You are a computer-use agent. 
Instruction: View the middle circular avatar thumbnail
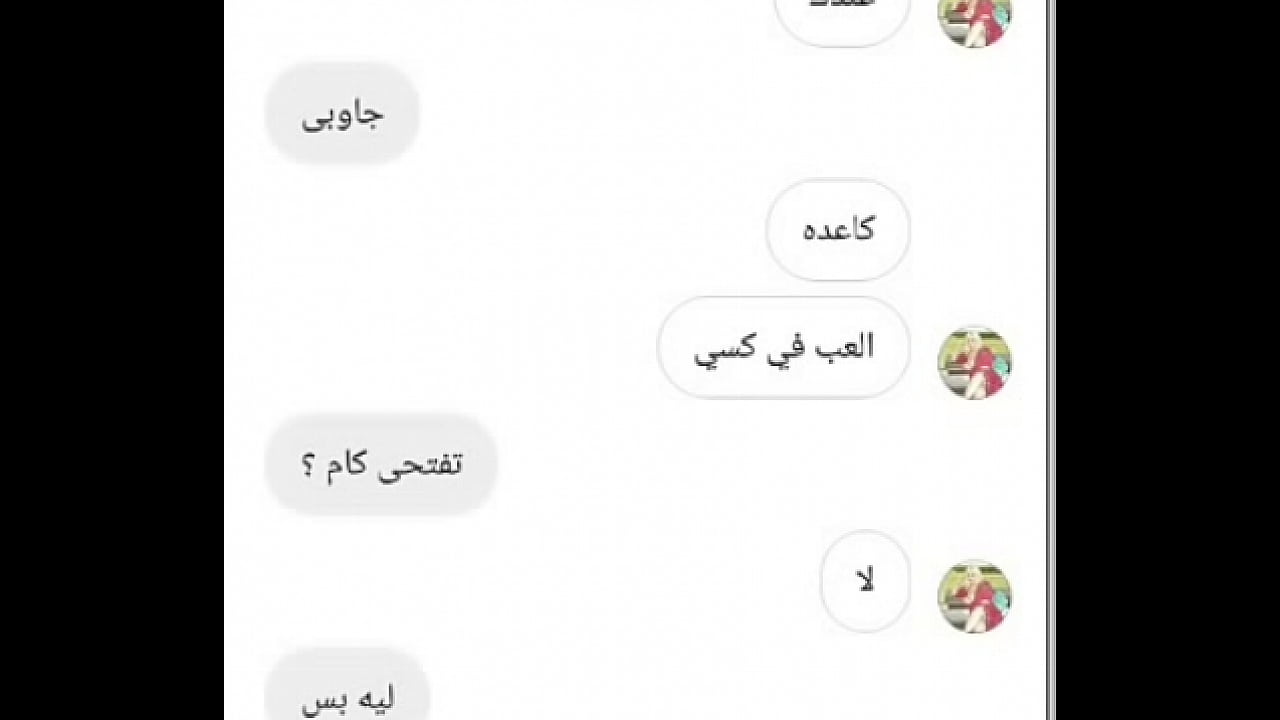click(x=974, y=362)
